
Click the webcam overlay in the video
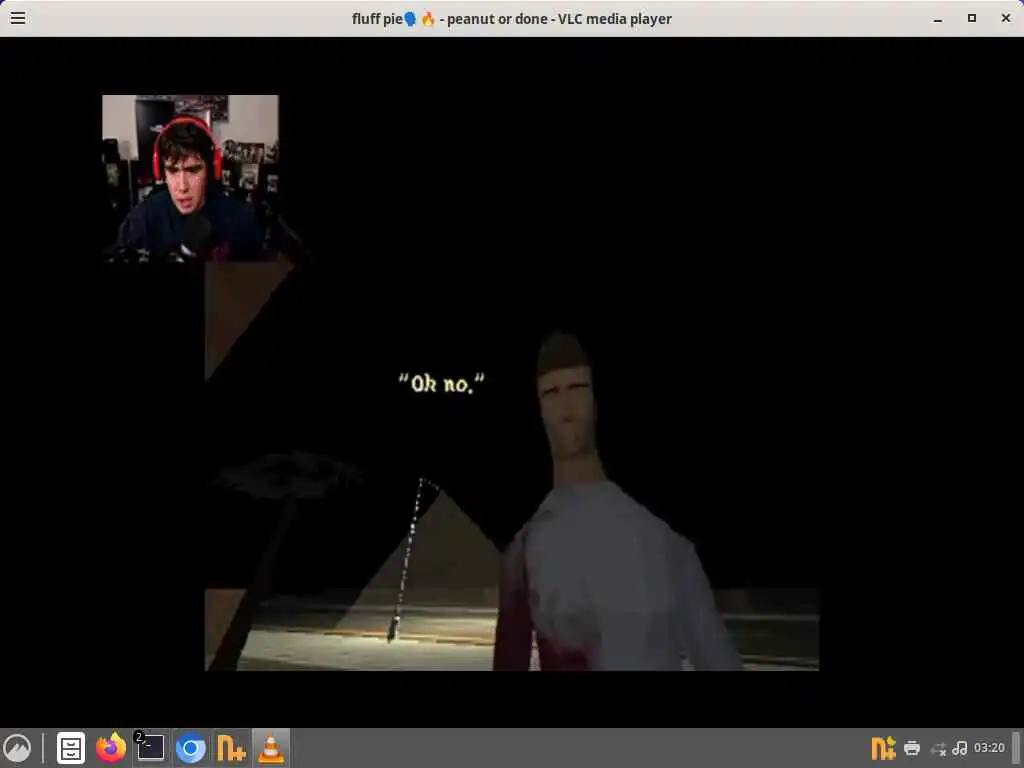(x=190, y=178)
